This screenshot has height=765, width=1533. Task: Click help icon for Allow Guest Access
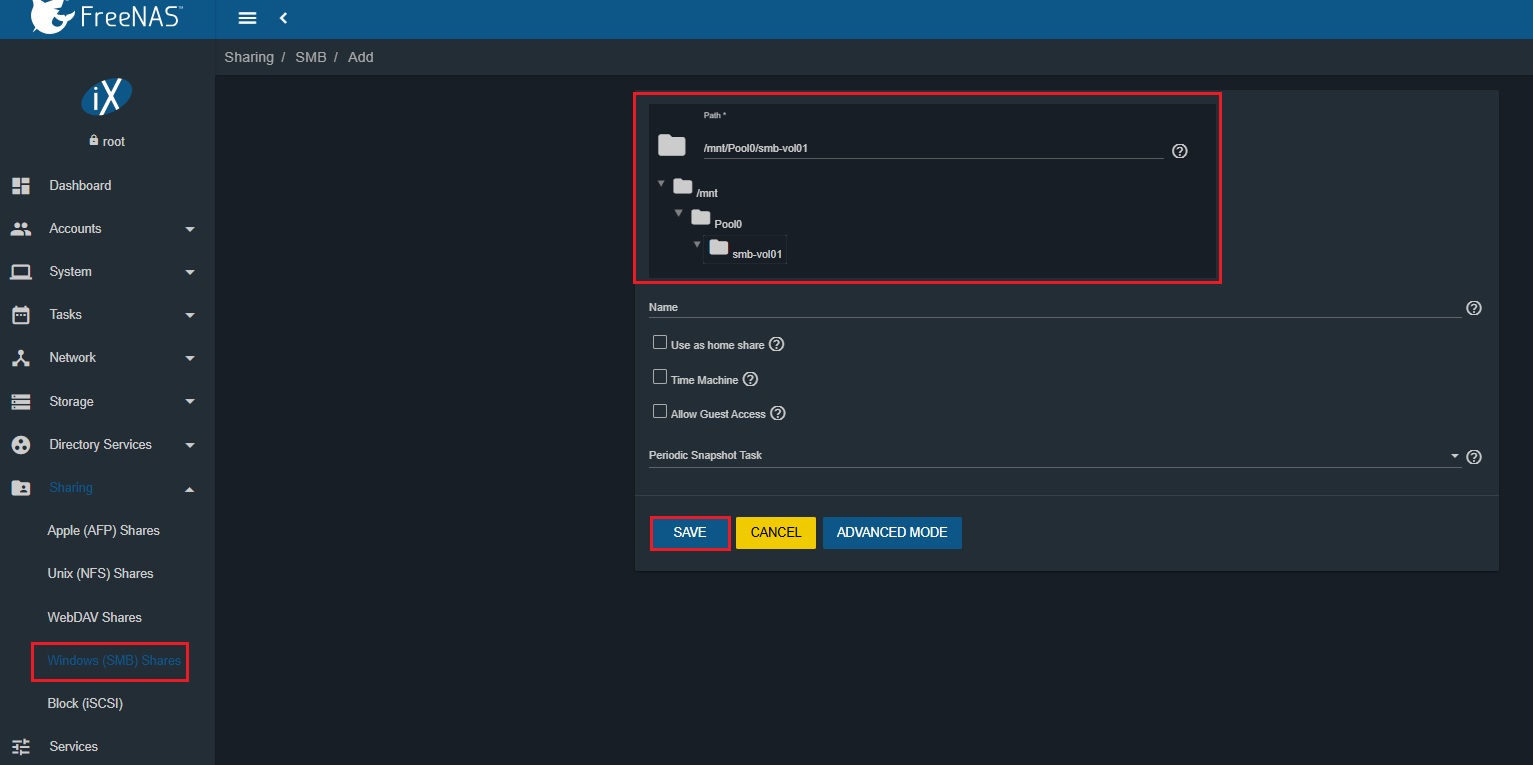coord(777,413)
